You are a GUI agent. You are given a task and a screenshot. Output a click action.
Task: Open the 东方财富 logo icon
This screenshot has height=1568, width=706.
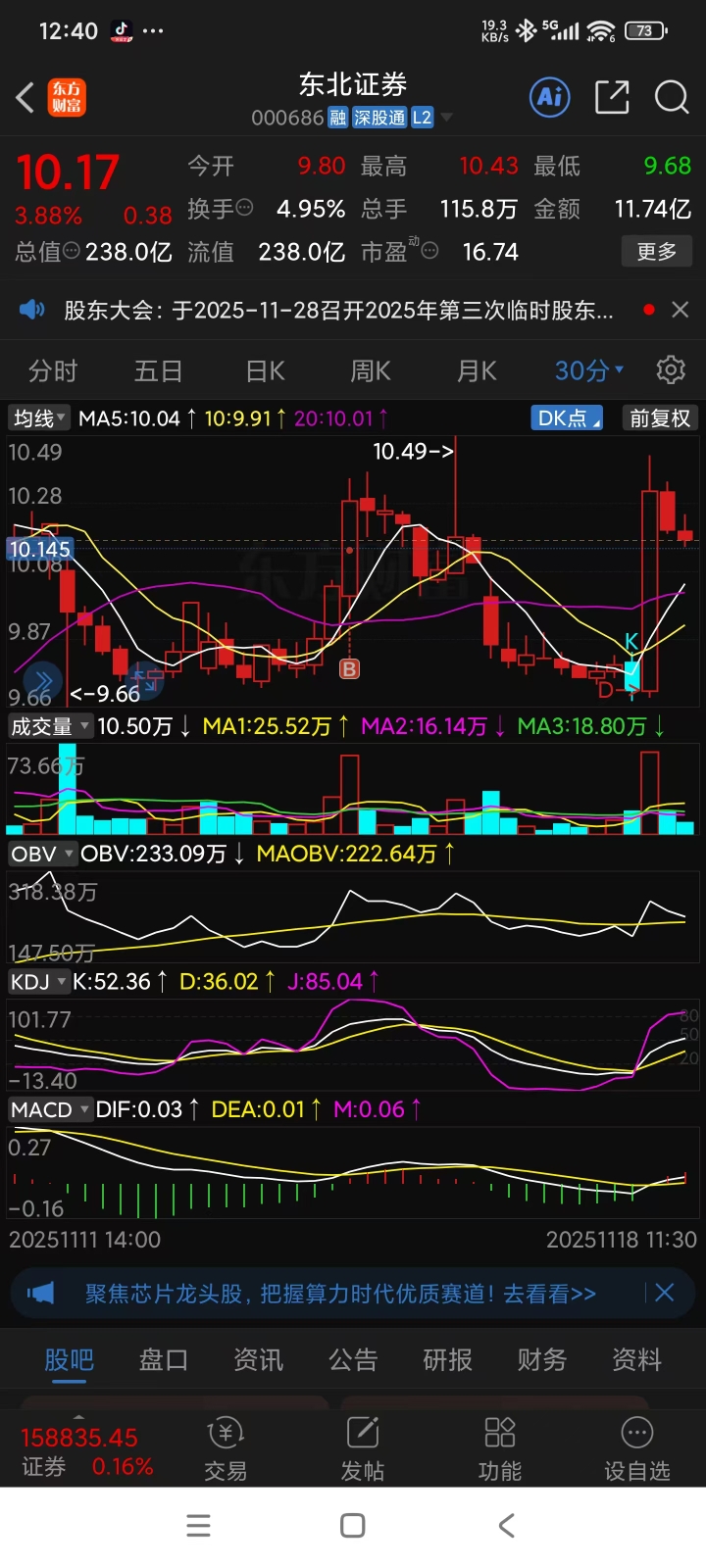68,97
